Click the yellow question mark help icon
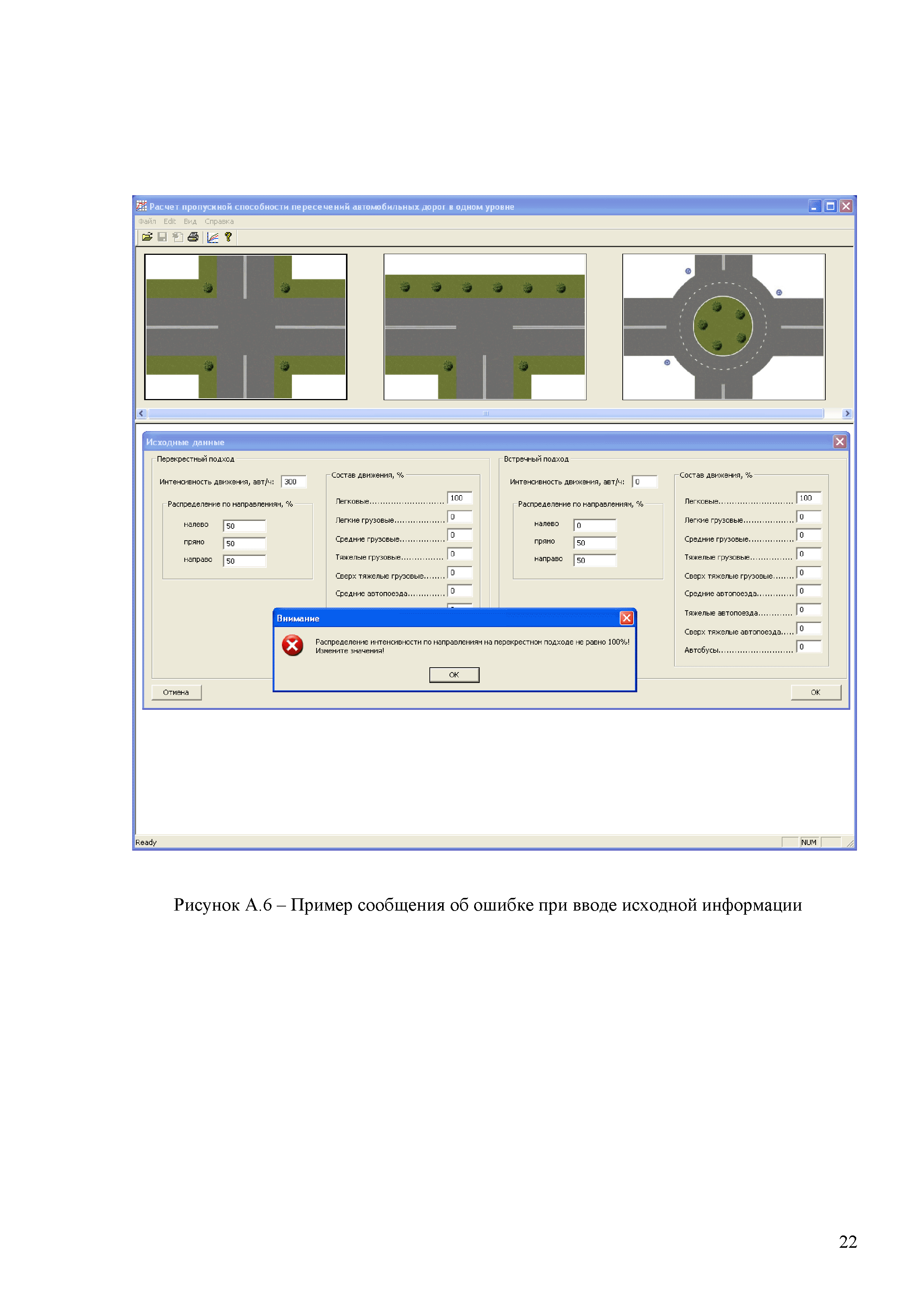 point(228,237)
